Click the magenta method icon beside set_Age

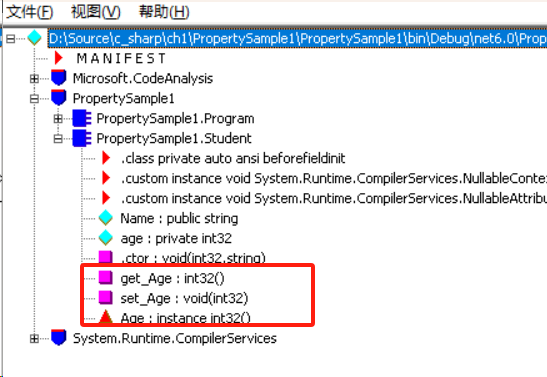tap(106, 298)
